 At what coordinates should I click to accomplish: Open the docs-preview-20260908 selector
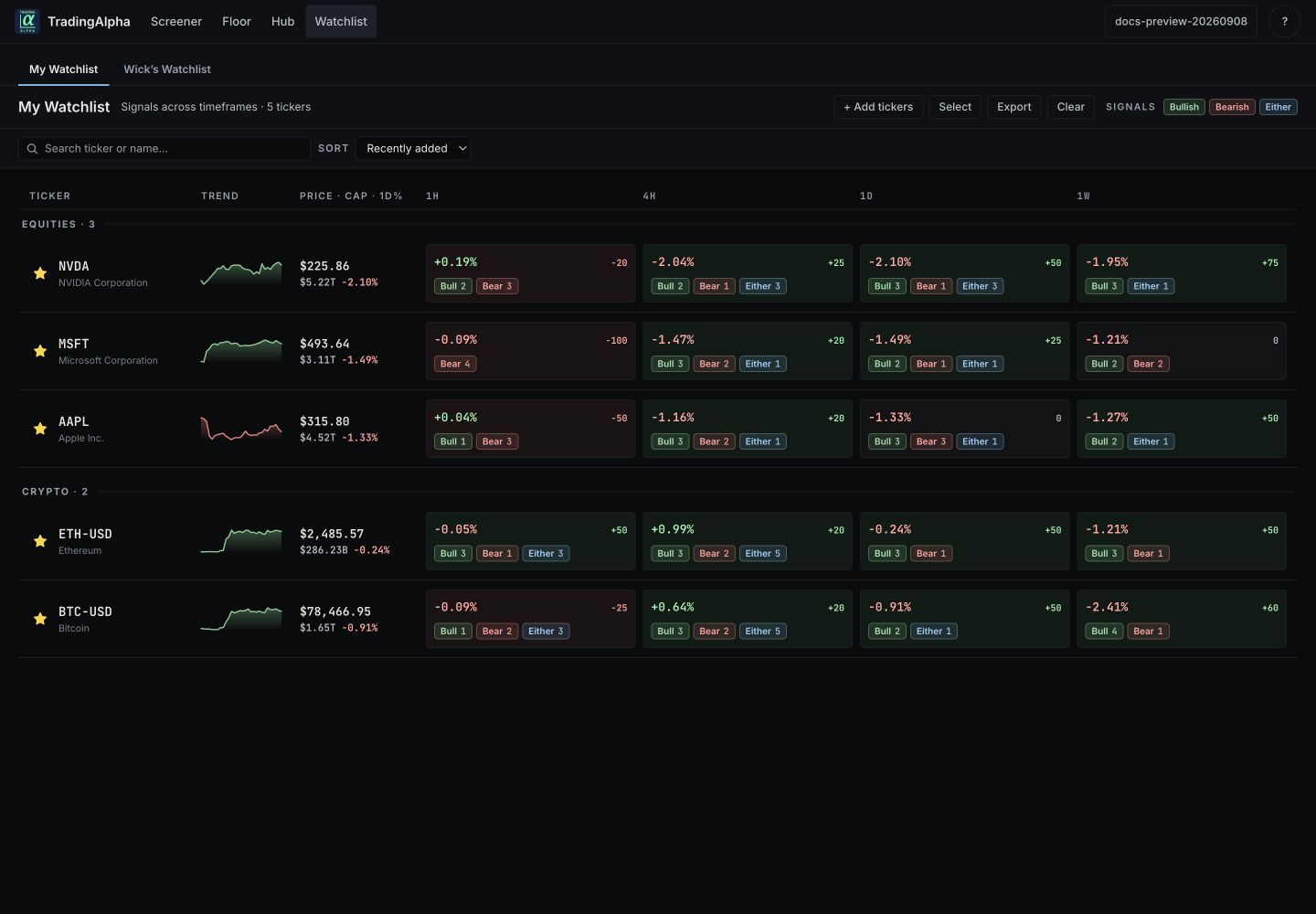[1181, 21]
